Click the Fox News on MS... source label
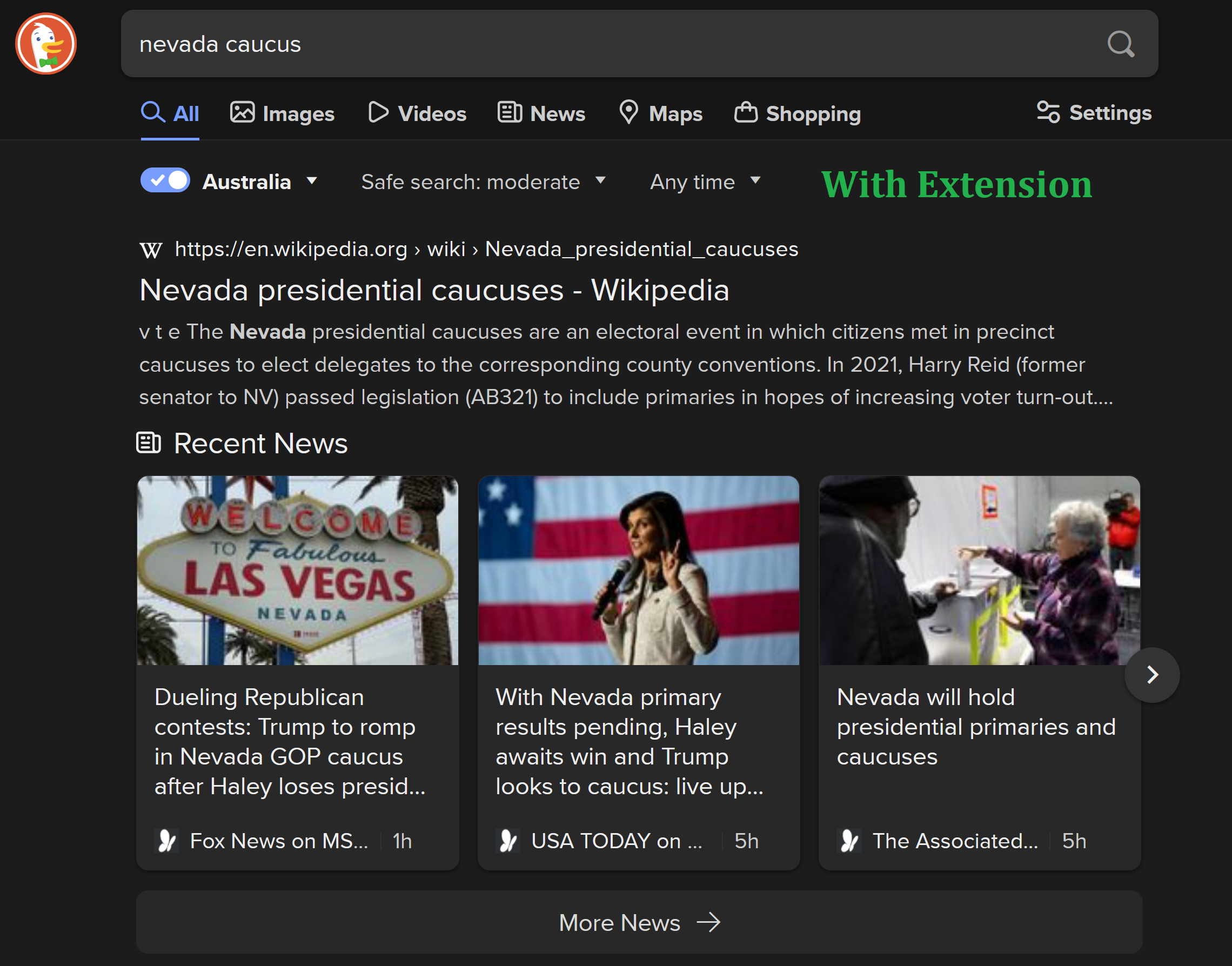 click(x=279, y=841)
